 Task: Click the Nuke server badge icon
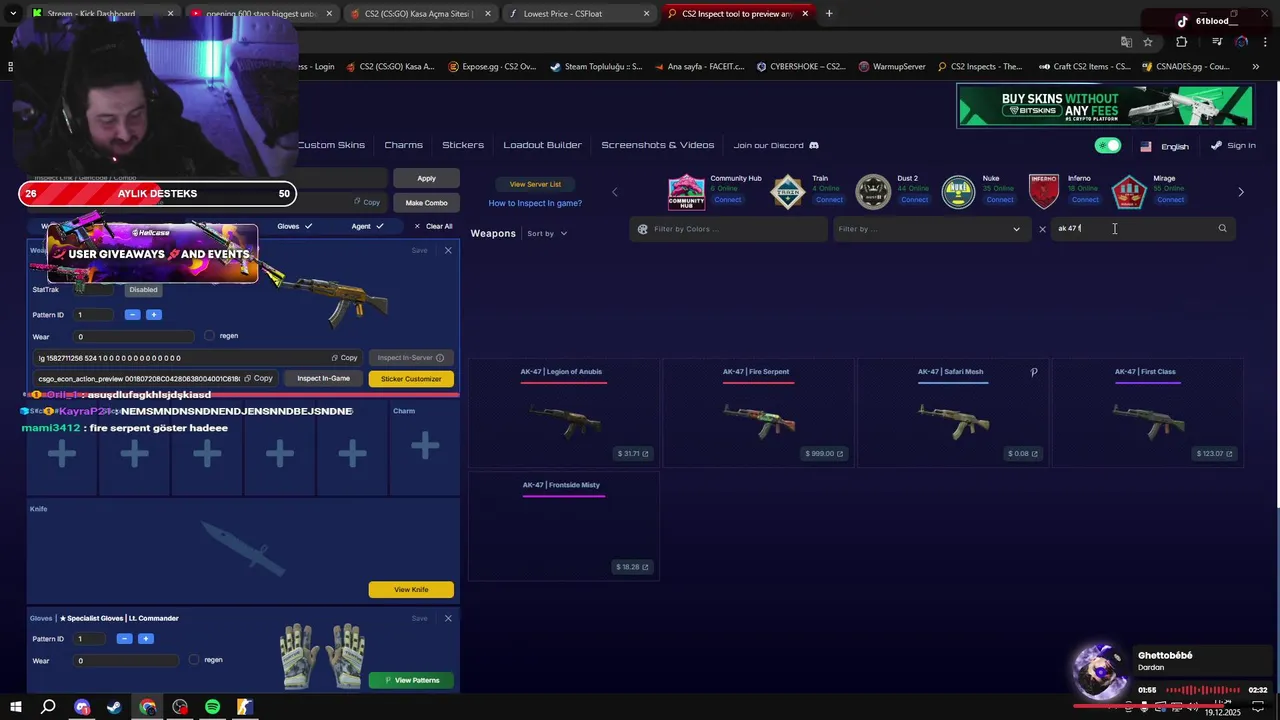(958, 192)
